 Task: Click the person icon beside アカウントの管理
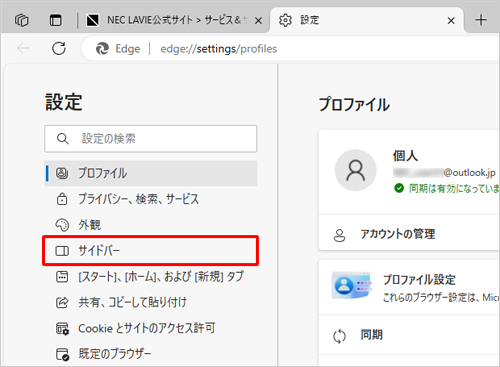click(339, 235)
